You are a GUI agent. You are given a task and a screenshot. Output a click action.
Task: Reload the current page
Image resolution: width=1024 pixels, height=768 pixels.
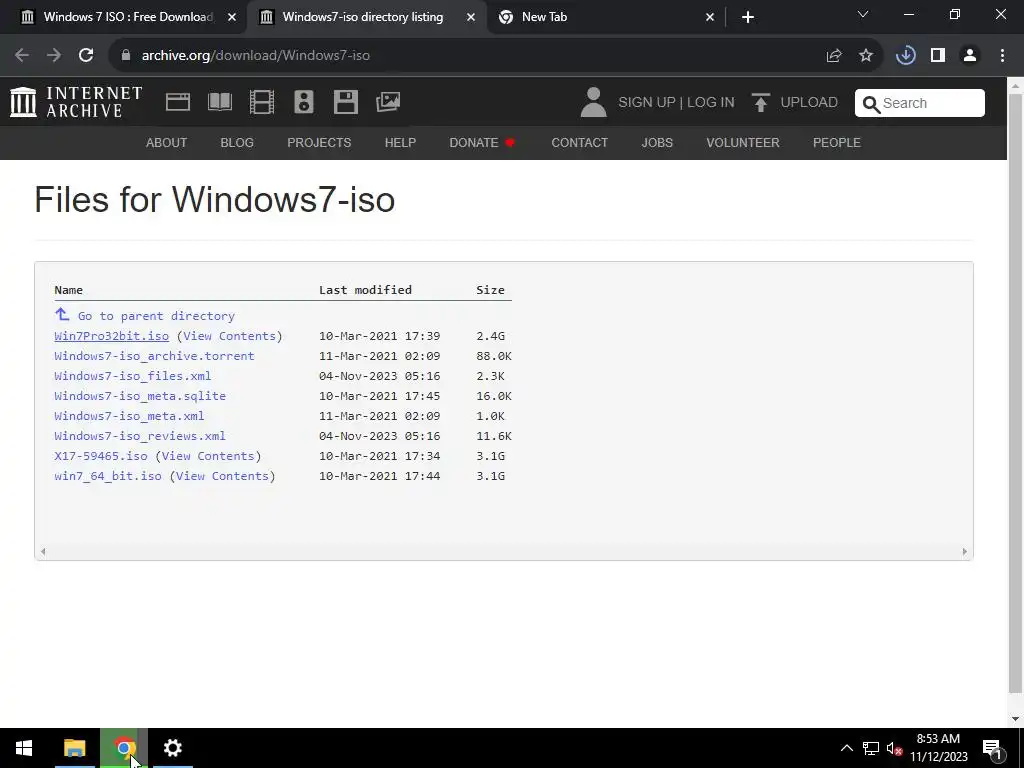tap(86, 56)
